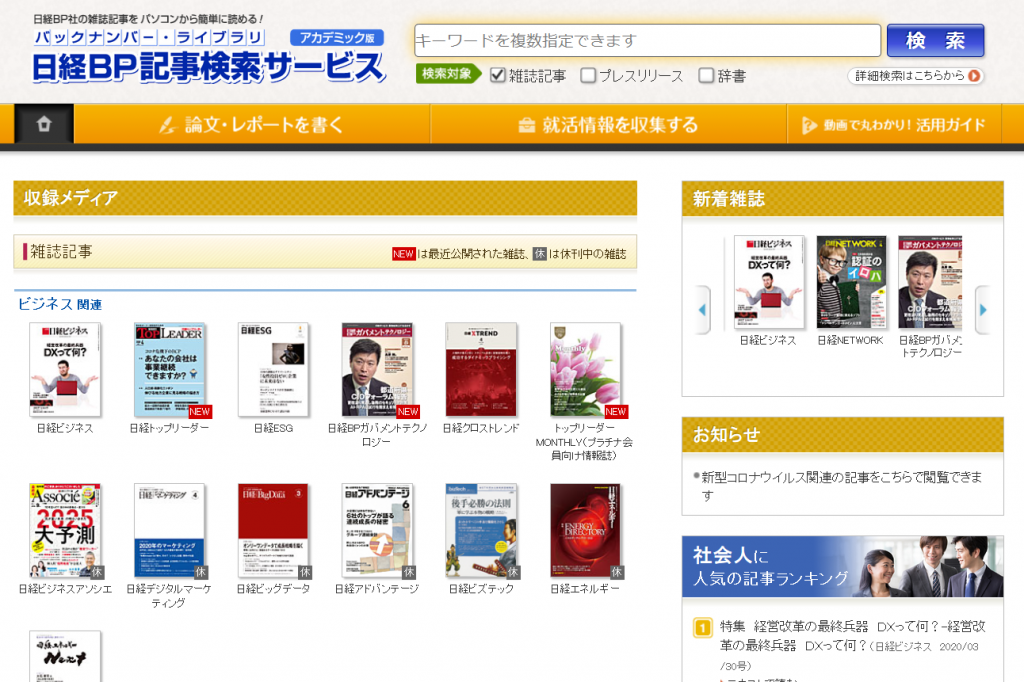Open 日経ビジネス cover in 新着雑誌 panel
Screen dimensions: 1024x682
(769, 282)
